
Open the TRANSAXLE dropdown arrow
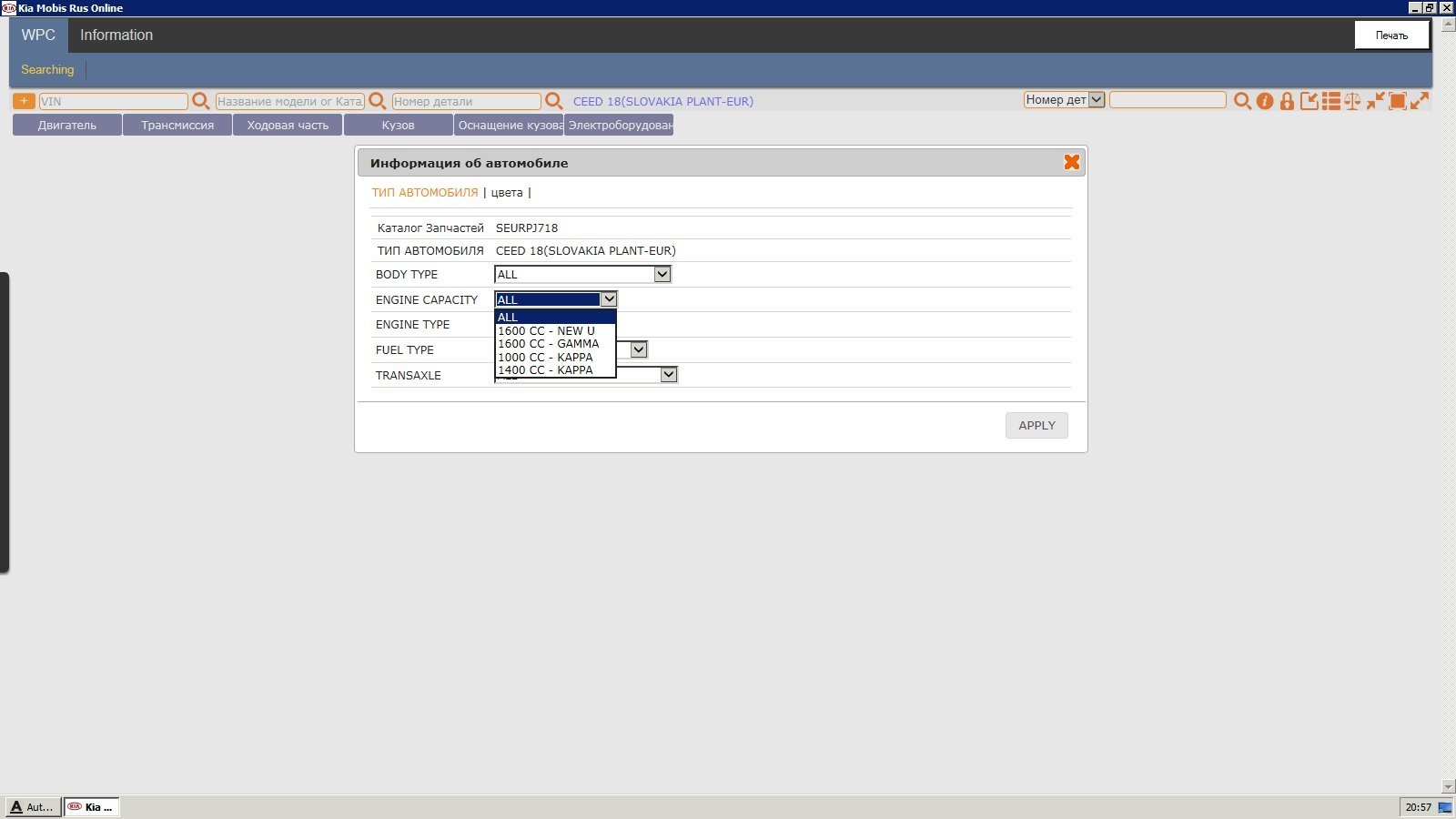pos(669,374)
